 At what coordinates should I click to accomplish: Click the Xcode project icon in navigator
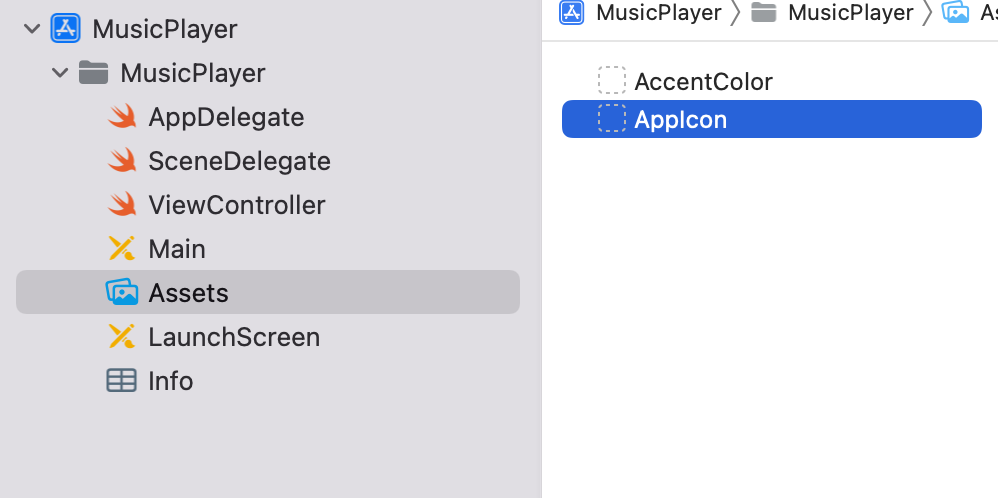click(x=66, y=29)
